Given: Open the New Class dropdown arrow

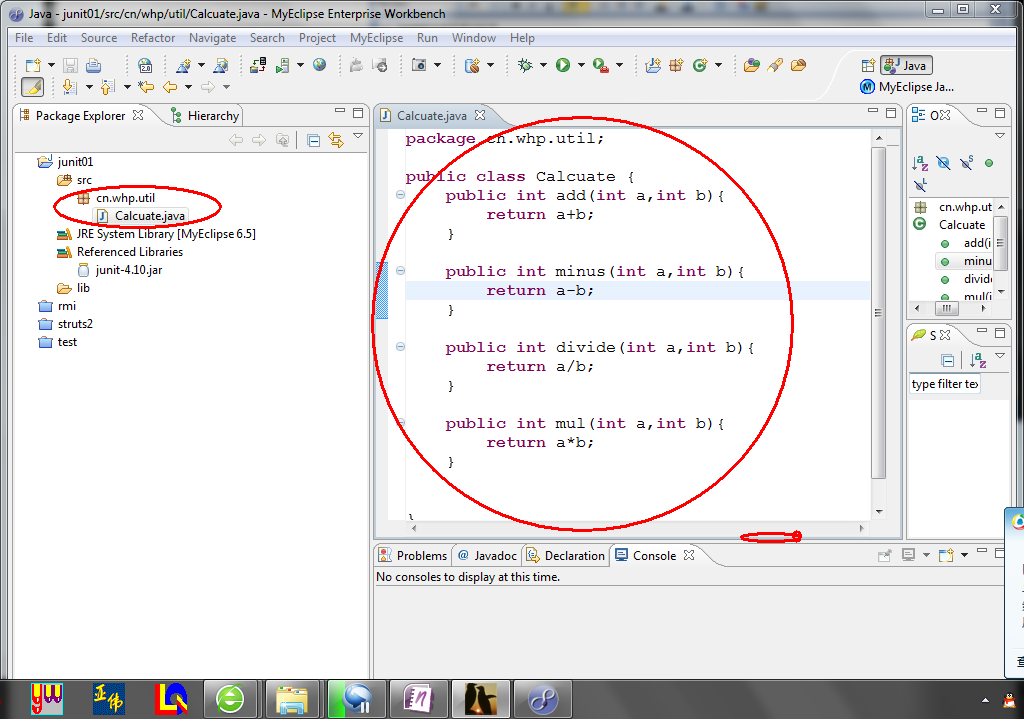Looking at the screenshot, I should (718, 65).
